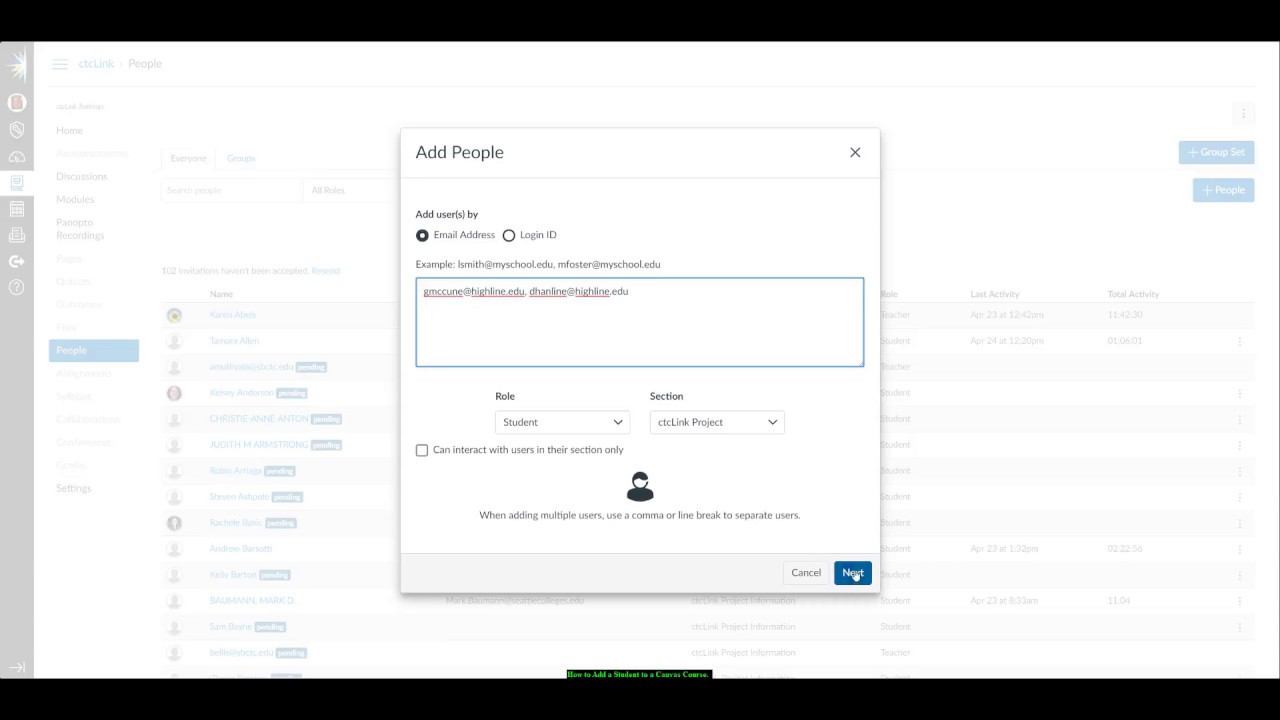Click the Canvas logo in the global sidebar
The height and width of the screenshot is (720, 1280).
click(17, 65)
